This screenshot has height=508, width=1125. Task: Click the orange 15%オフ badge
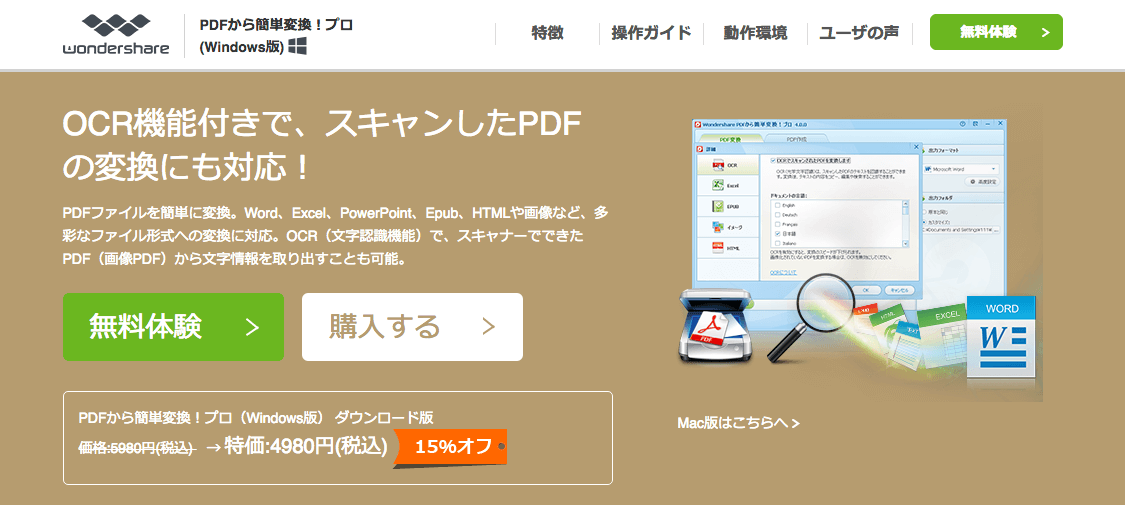[x=452, y=447]
